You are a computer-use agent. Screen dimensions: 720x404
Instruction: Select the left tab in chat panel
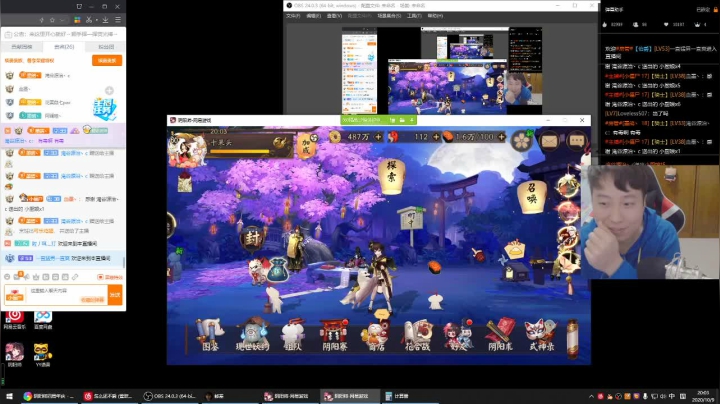pos(22,46)
